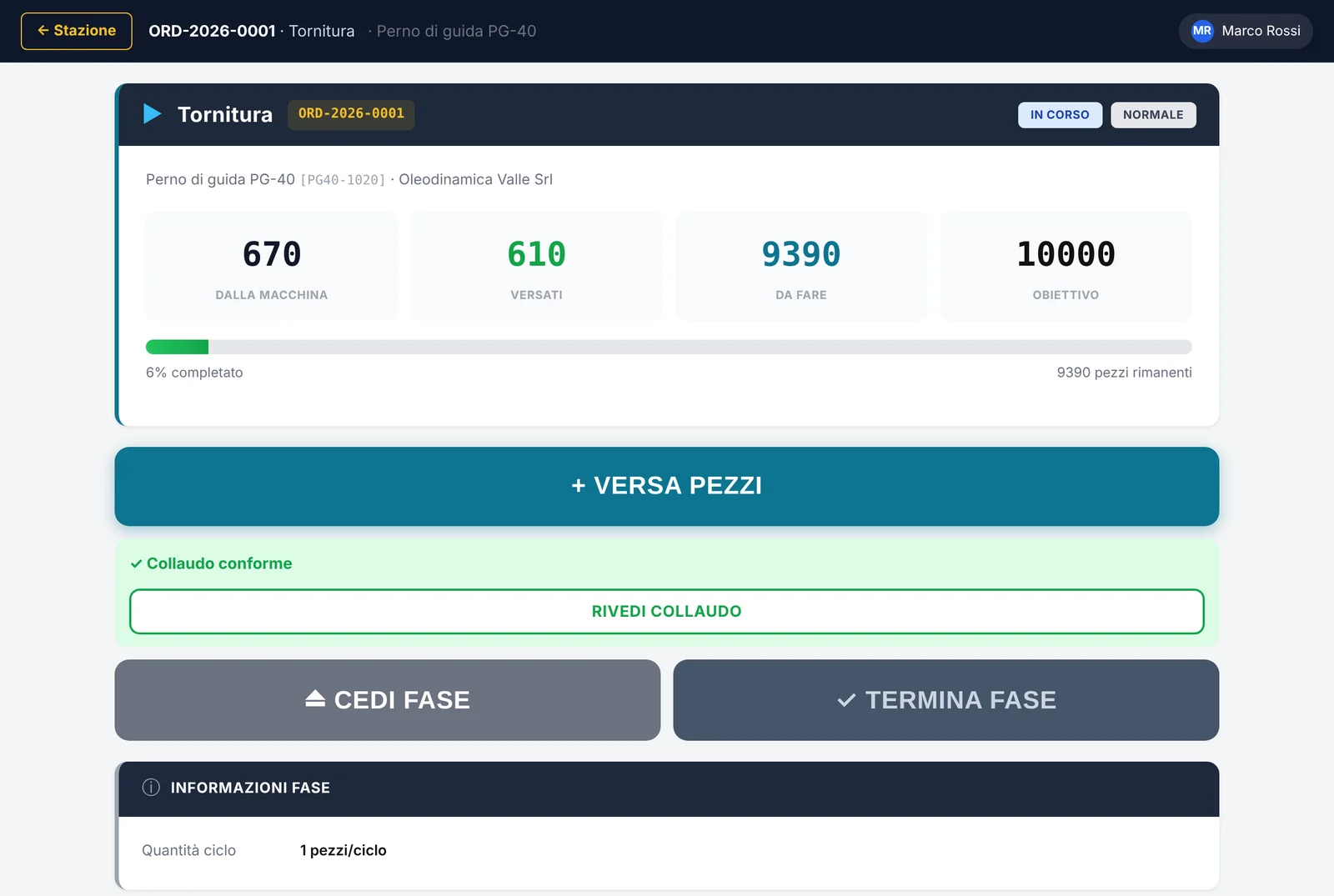Click the IN CORSO status badge
Screen dimensions: 1334x896
(1060, 115)
